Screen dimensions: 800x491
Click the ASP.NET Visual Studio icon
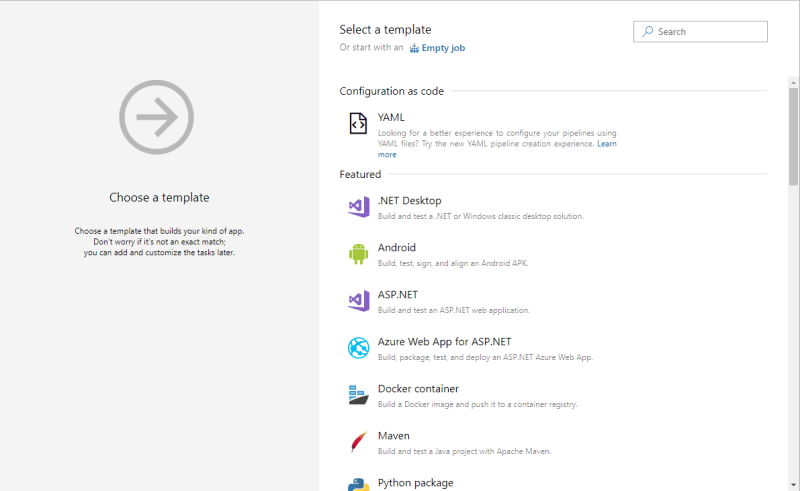pyautogui.click(x=359, y=301)
